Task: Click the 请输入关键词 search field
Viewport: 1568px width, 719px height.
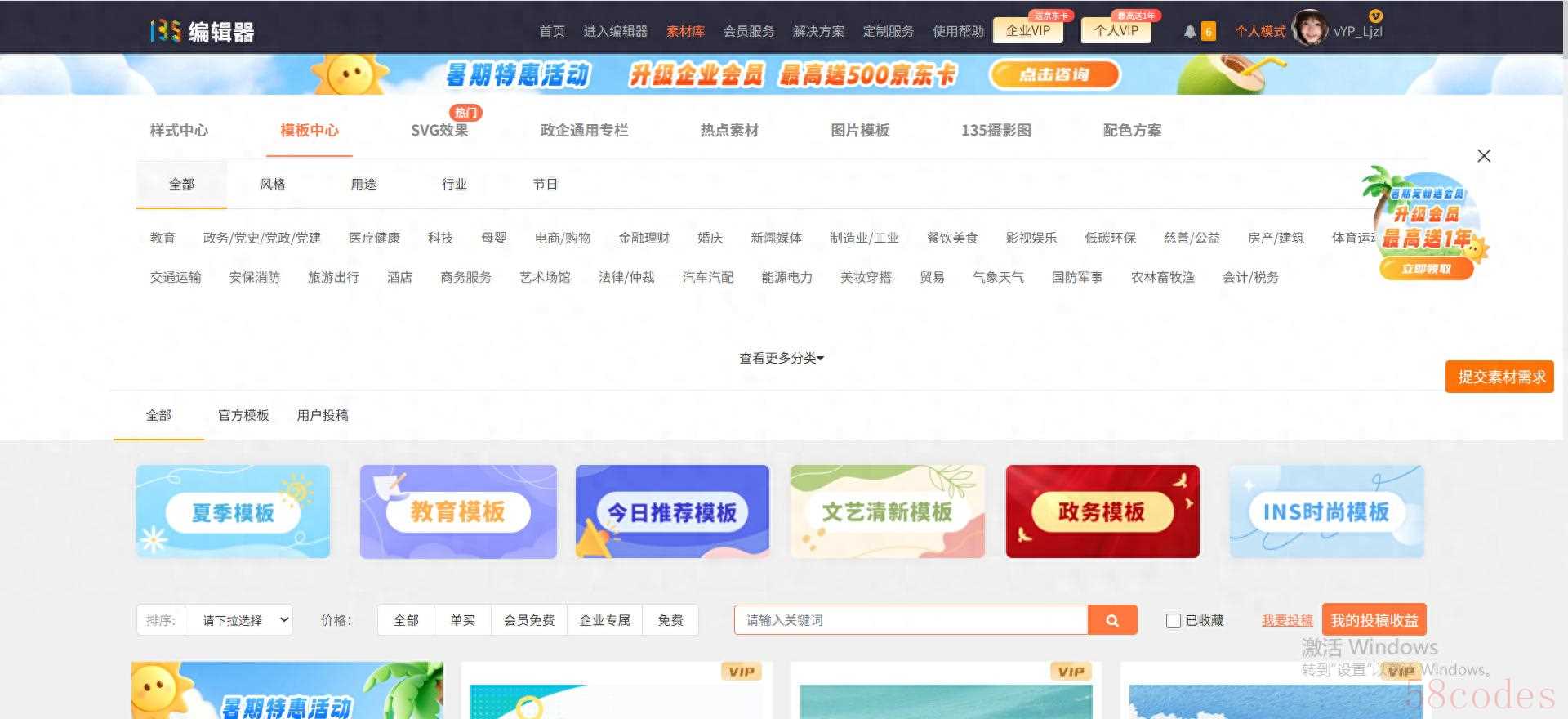Action: click(911, 620)
